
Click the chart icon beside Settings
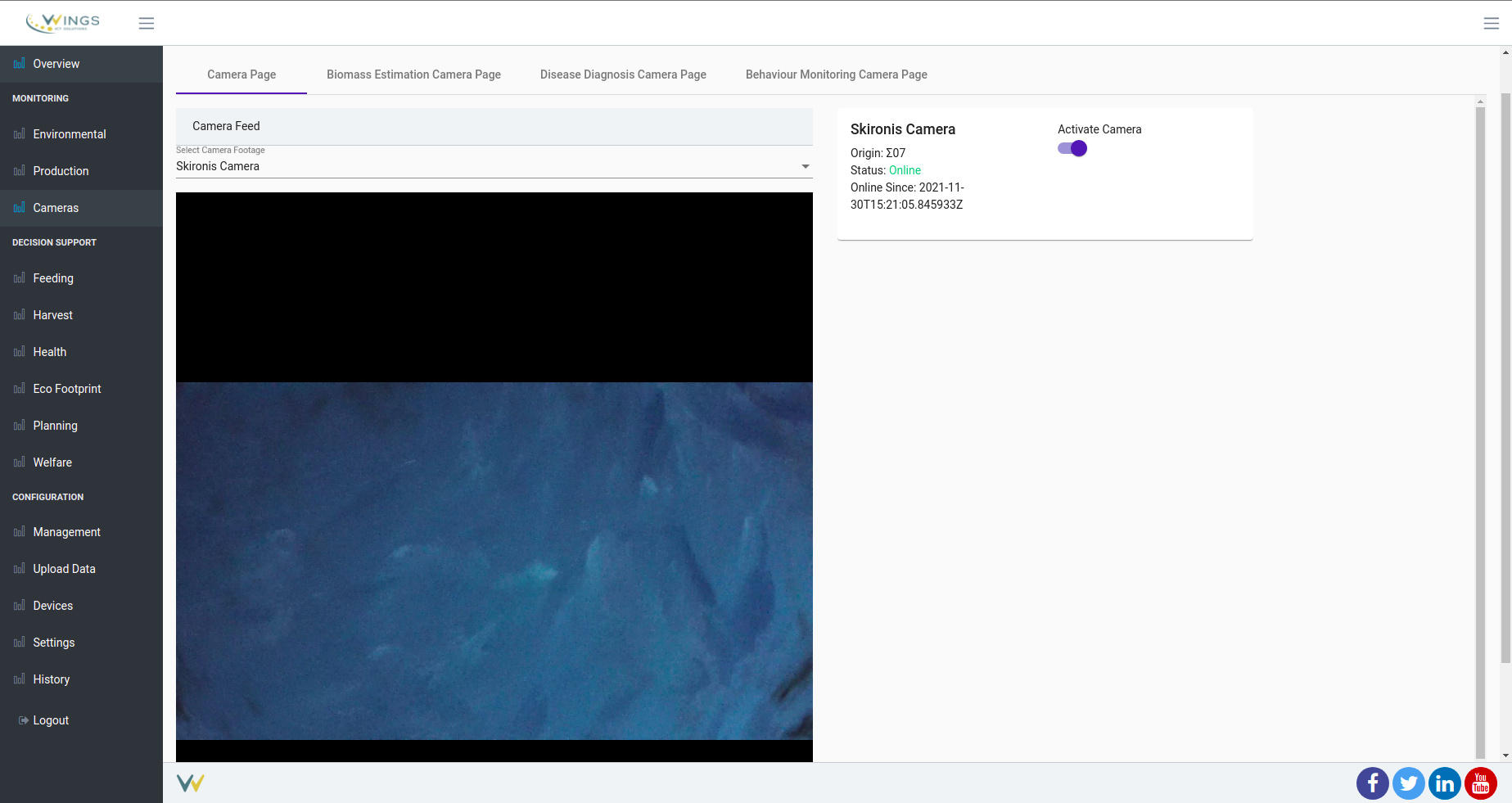[20, 642]
